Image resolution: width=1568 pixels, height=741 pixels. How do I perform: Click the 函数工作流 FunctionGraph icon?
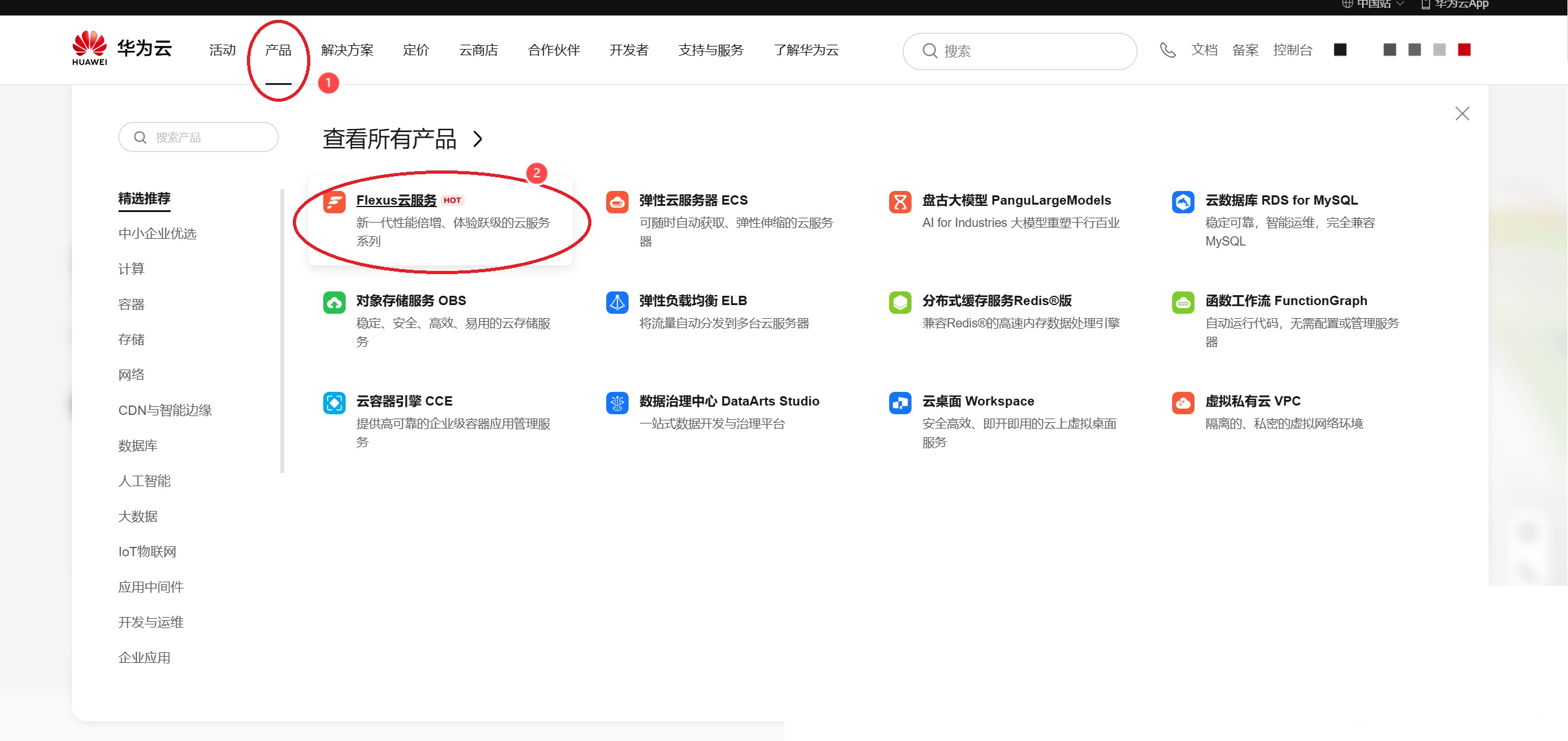tap(1183, 303)
